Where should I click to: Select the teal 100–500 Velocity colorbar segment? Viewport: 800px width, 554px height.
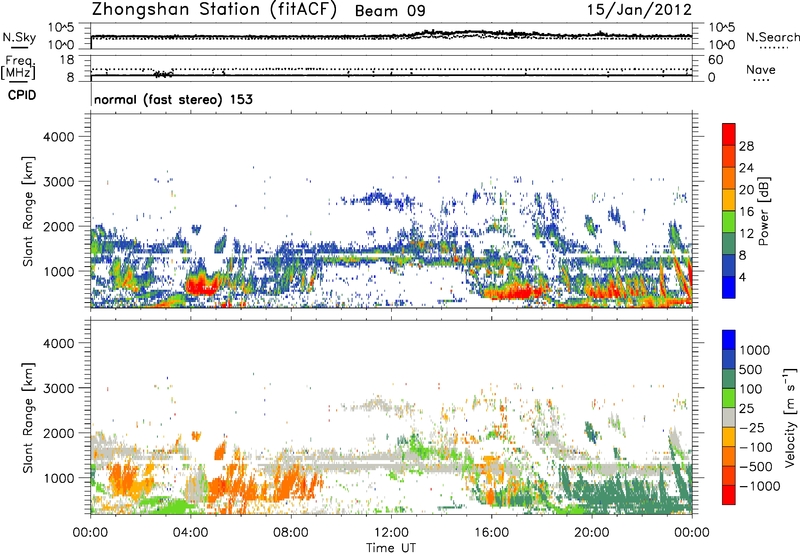729,379
